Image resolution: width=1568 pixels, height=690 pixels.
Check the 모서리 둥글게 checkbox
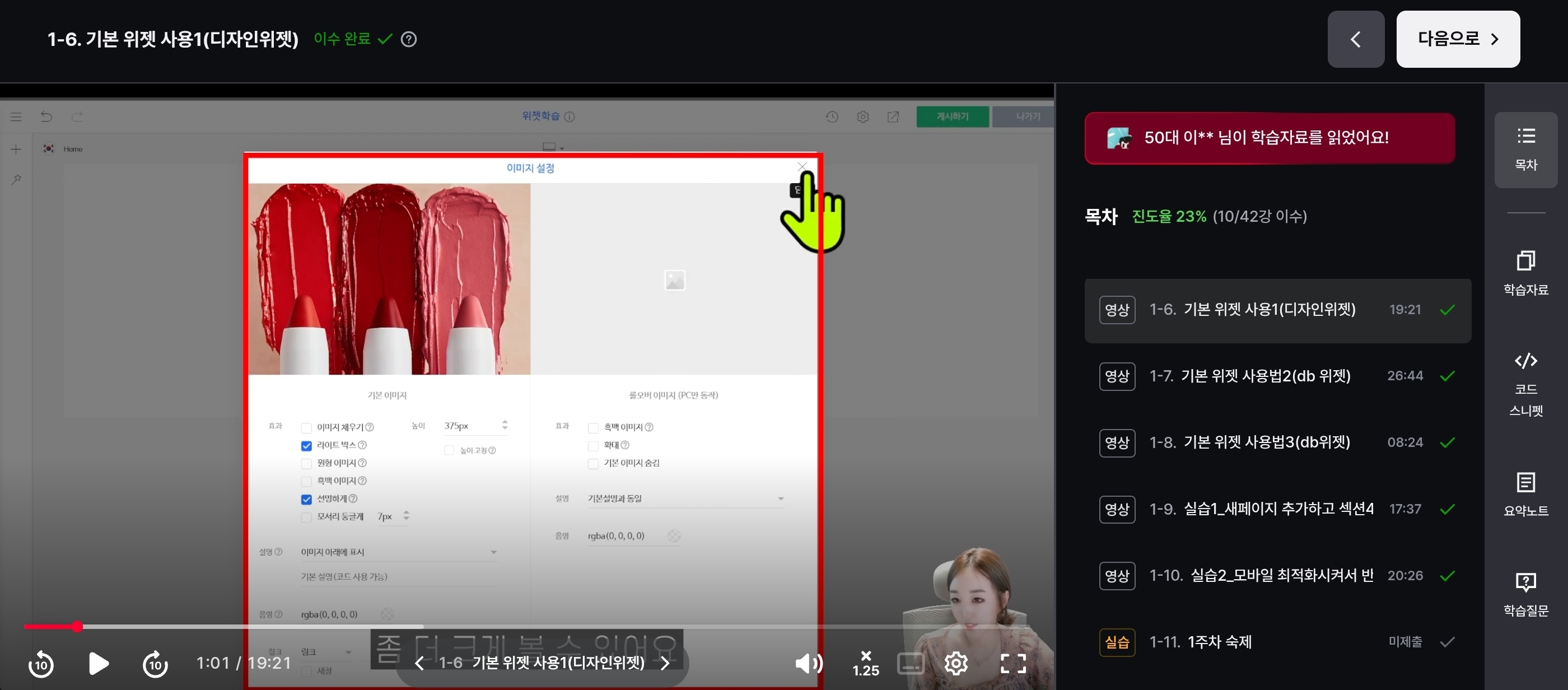[306, 517]
